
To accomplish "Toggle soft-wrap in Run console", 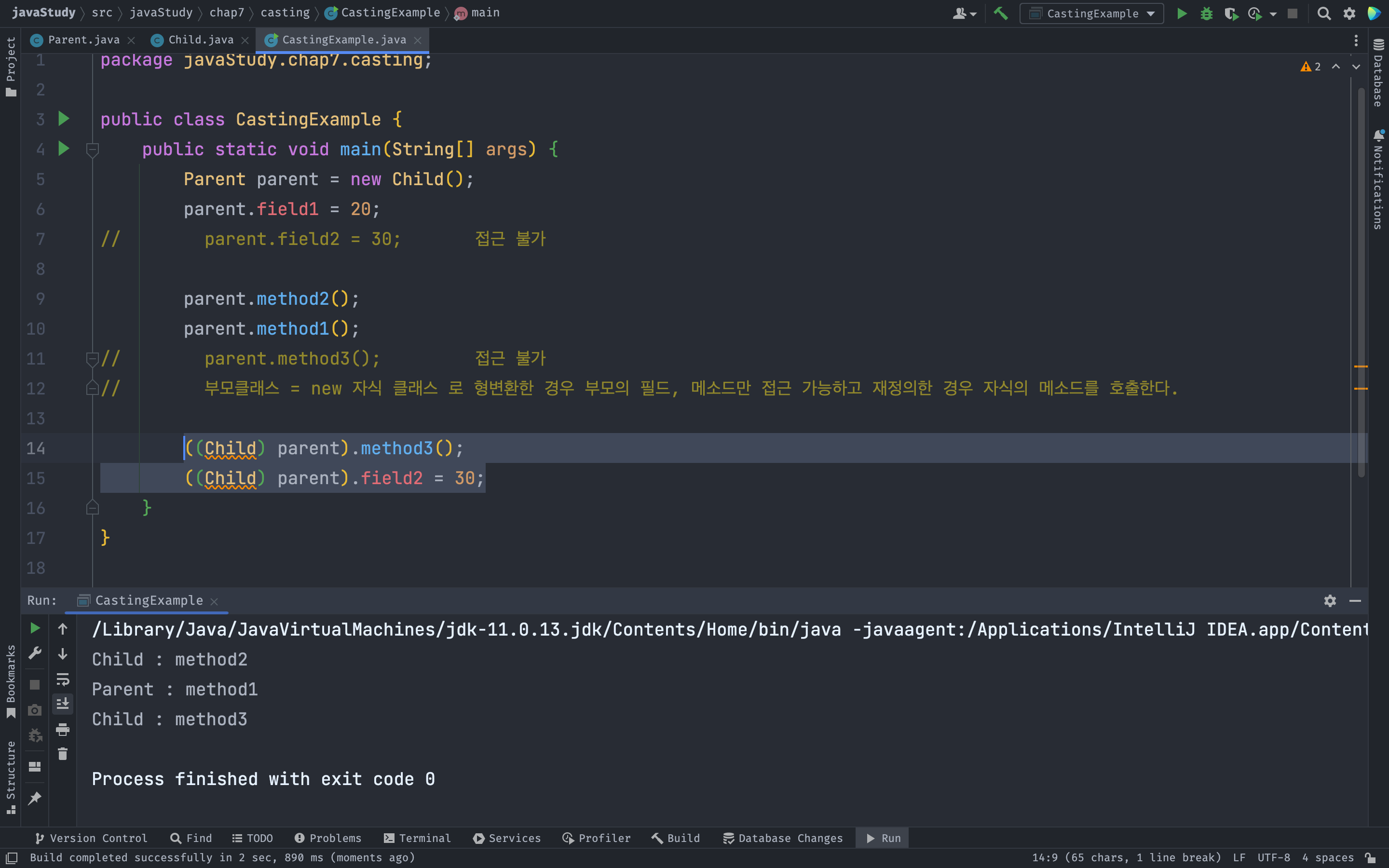I will pyautogui.click(x=63, y=680).
